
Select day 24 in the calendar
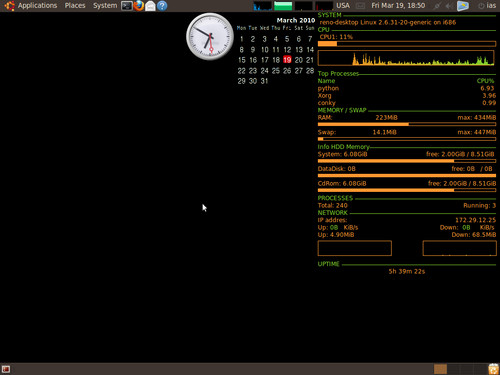click(x=265, y=71)
